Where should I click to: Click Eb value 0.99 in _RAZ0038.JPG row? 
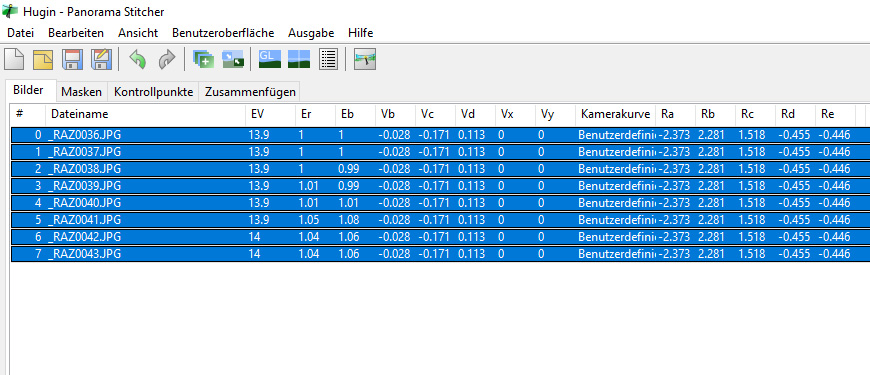coord(348,169)
